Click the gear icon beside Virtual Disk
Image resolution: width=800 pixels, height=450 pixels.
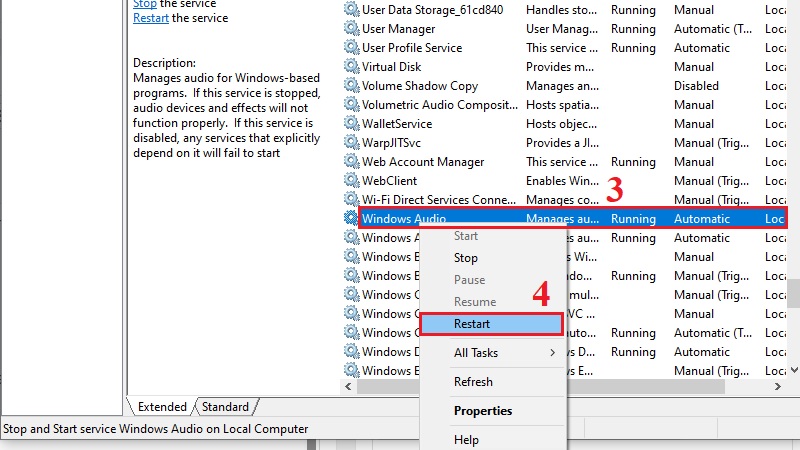pyautogui.click(x=351, y=66)
